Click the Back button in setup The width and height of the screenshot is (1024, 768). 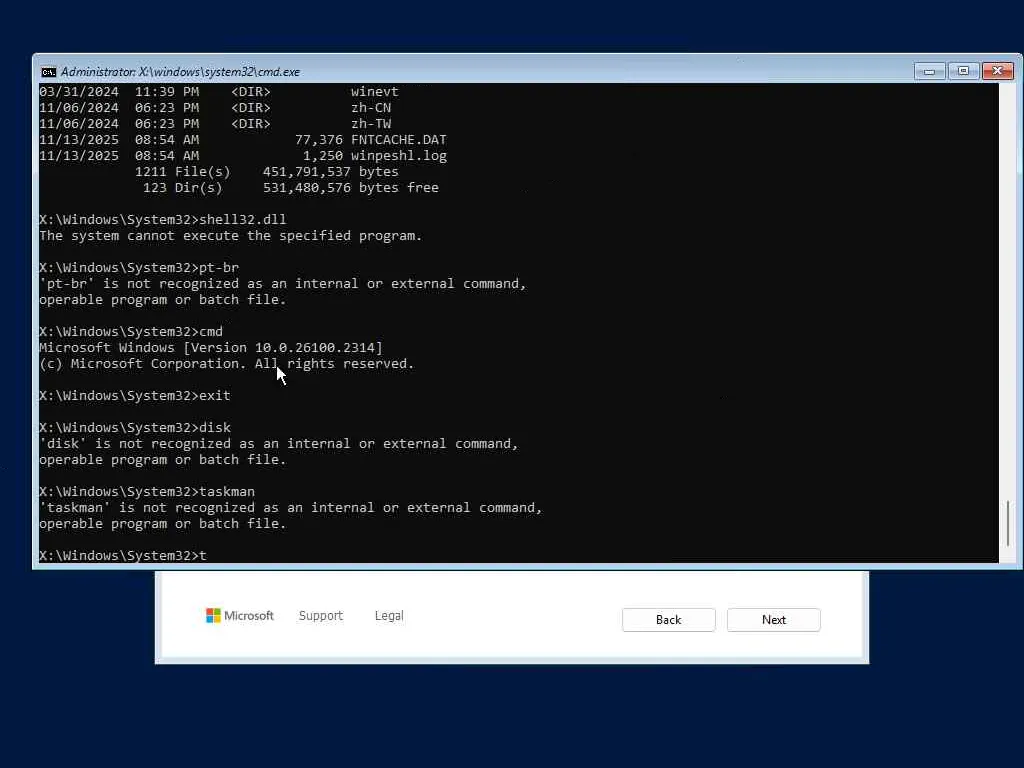click(668, 620)
